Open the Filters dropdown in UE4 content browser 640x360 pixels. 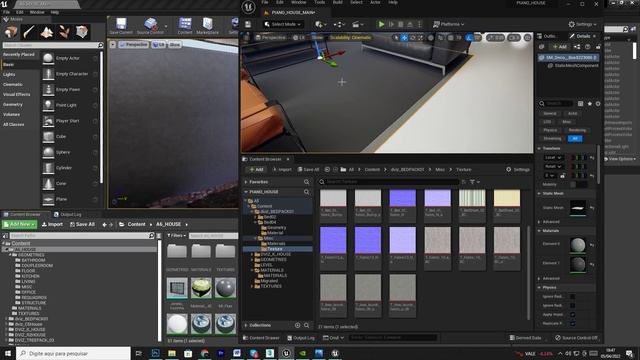pos(176,236)
